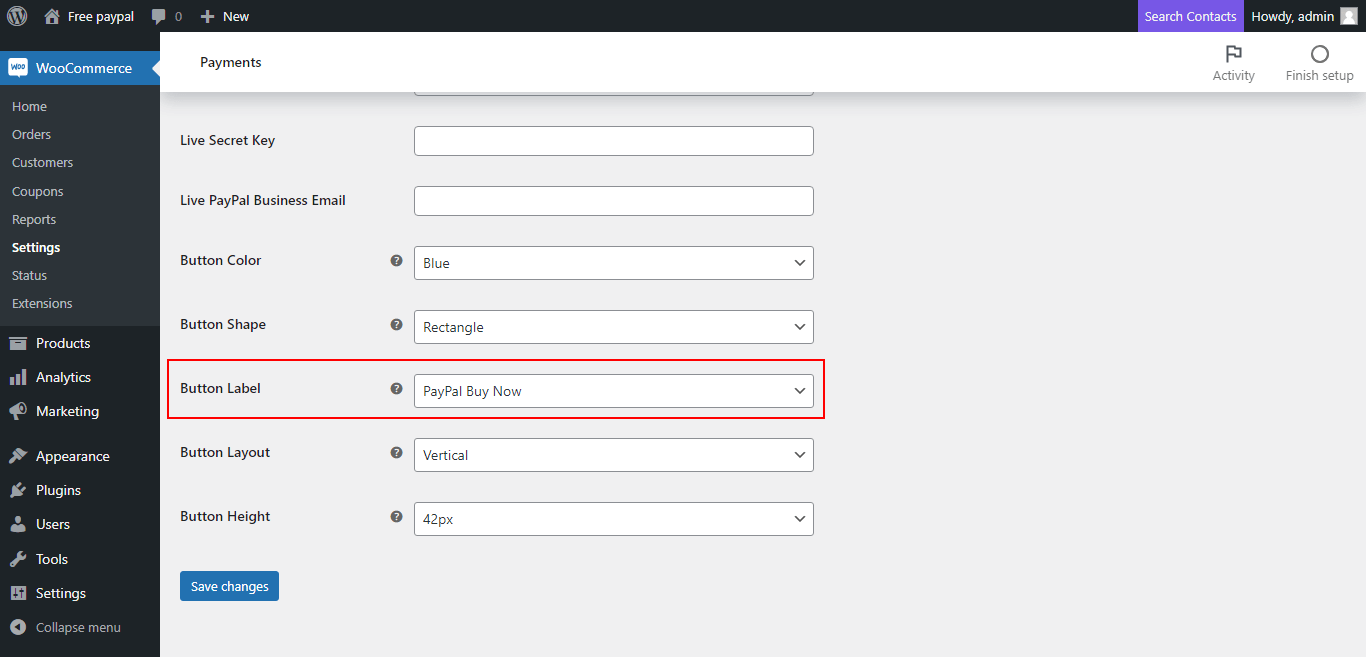Change the Button Layout dropdown
The width and height of the screenshot is (1366, 657).
click(613, 455)
